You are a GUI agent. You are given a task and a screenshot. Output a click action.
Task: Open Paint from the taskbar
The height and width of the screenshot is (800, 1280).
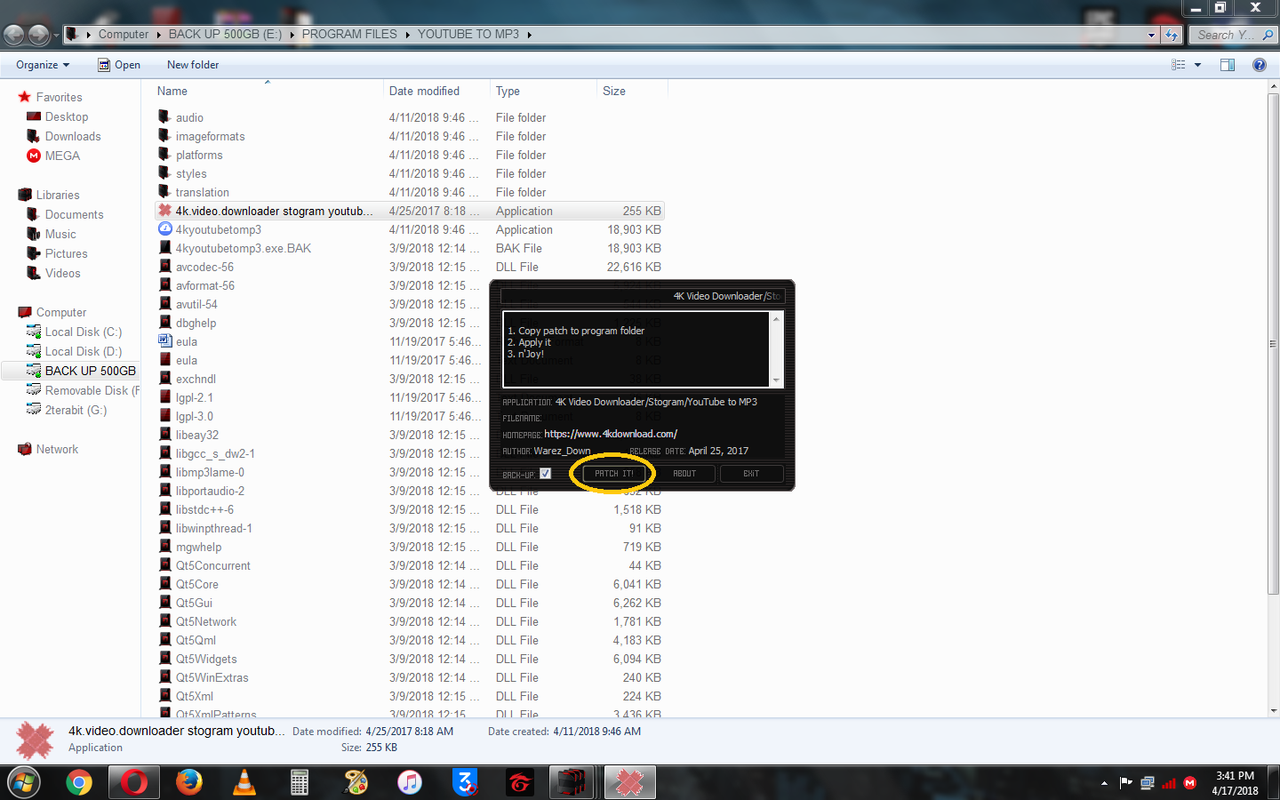pyautogui.click(x=354, y=782)
